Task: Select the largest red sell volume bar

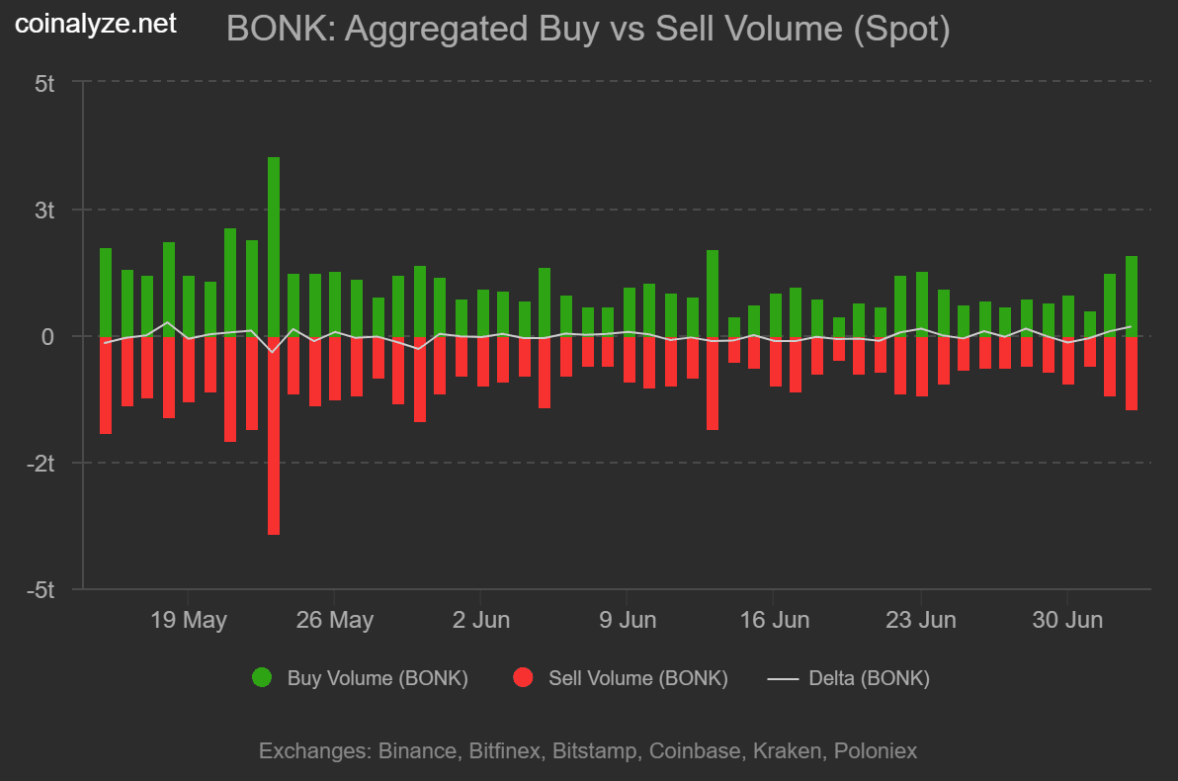Action: (273, 436)
